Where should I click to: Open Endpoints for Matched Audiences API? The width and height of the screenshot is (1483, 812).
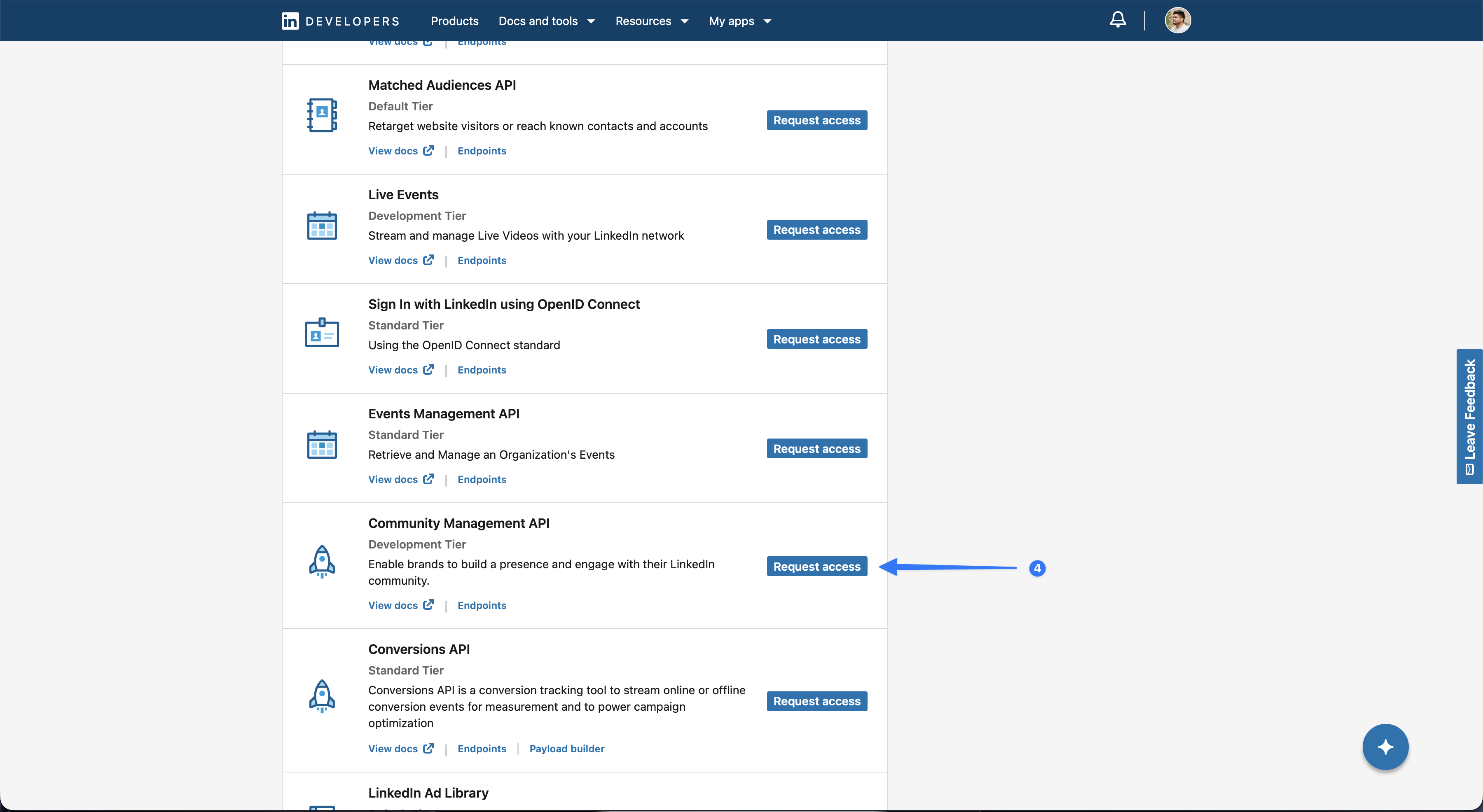coord(482,151)
